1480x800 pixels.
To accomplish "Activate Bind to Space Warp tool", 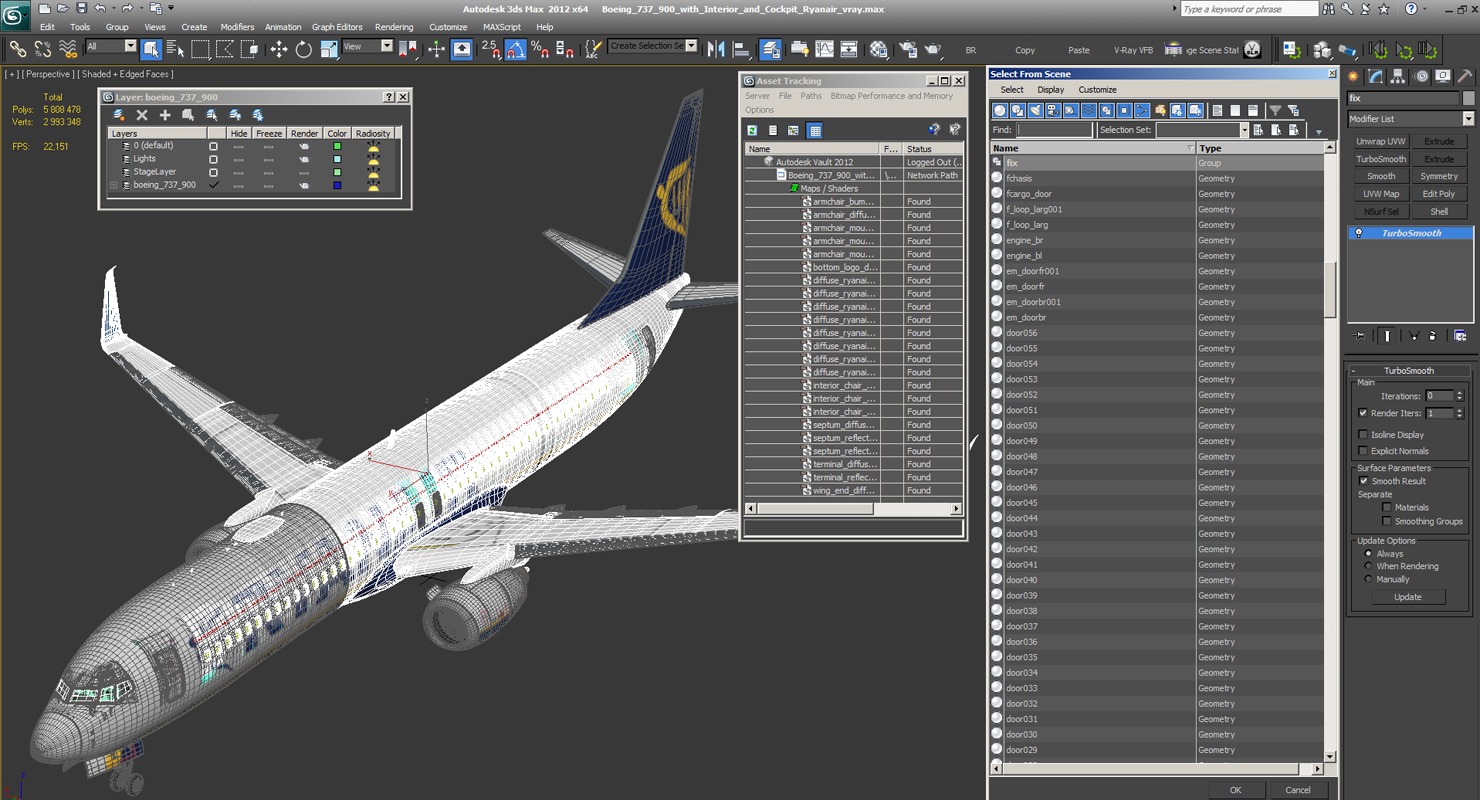I will [x=68, y=48].
